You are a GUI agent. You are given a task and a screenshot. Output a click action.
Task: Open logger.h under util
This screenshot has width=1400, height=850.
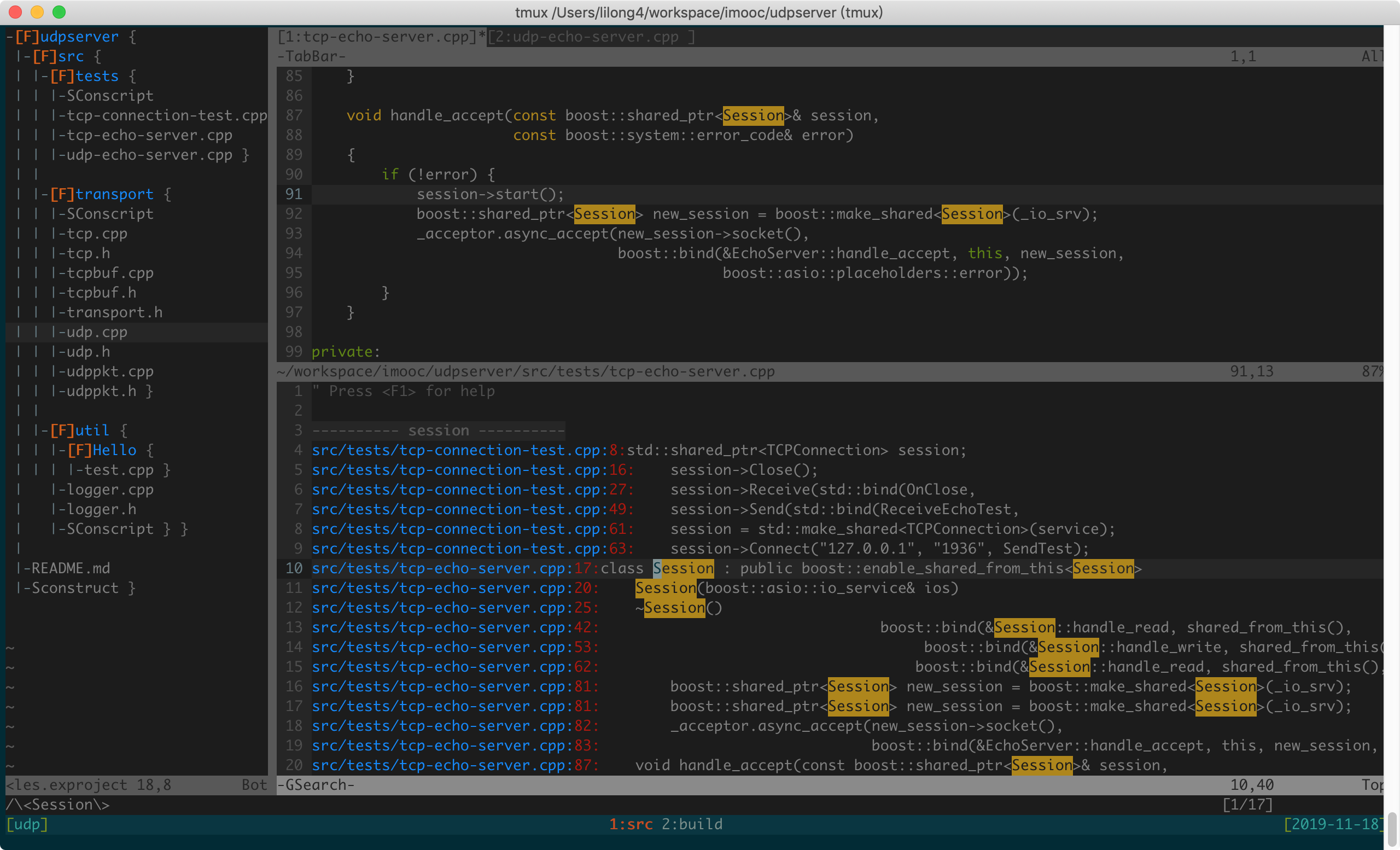(x=102, y=510)
